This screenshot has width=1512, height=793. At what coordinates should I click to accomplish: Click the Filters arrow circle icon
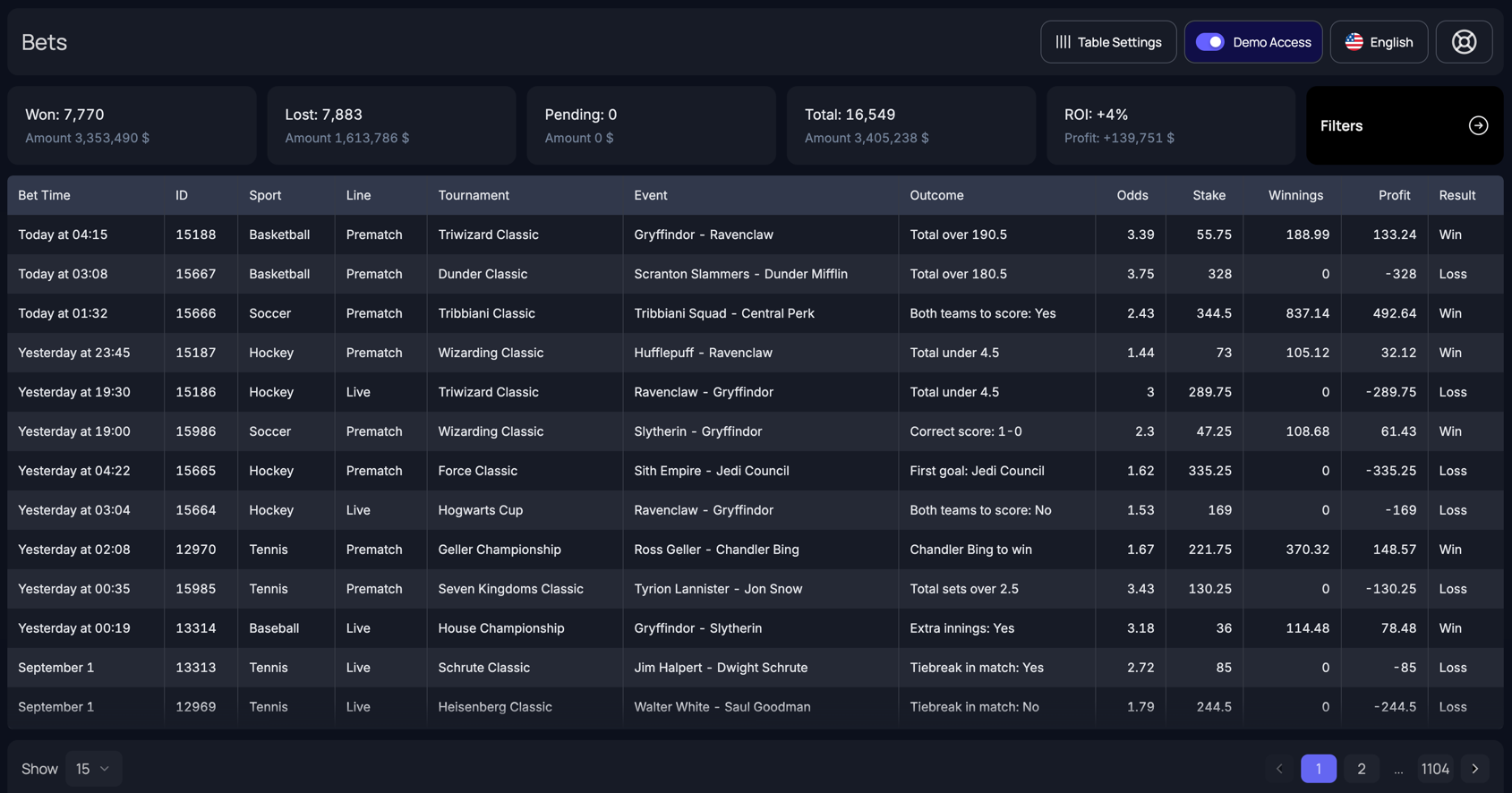click(1478, 126)
